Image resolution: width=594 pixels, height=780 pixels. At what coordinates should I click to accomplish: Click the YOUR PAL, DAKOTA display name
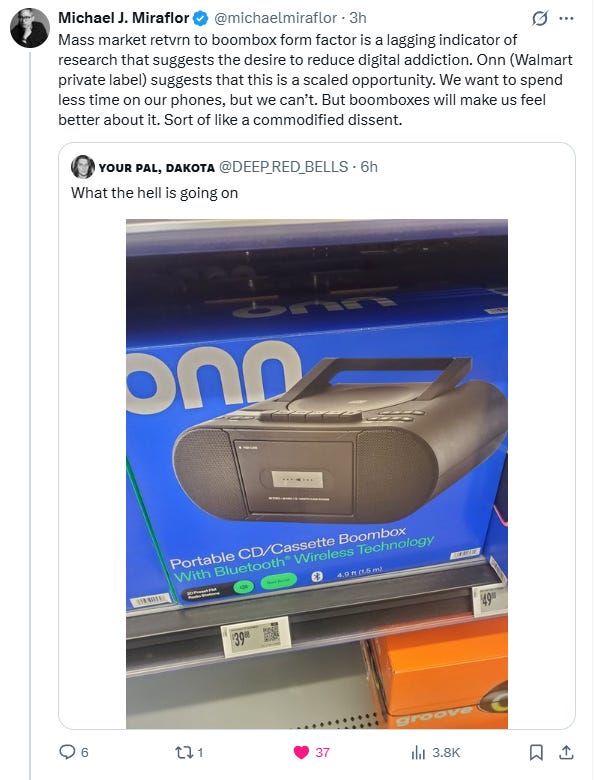click(x=157, y=168)
